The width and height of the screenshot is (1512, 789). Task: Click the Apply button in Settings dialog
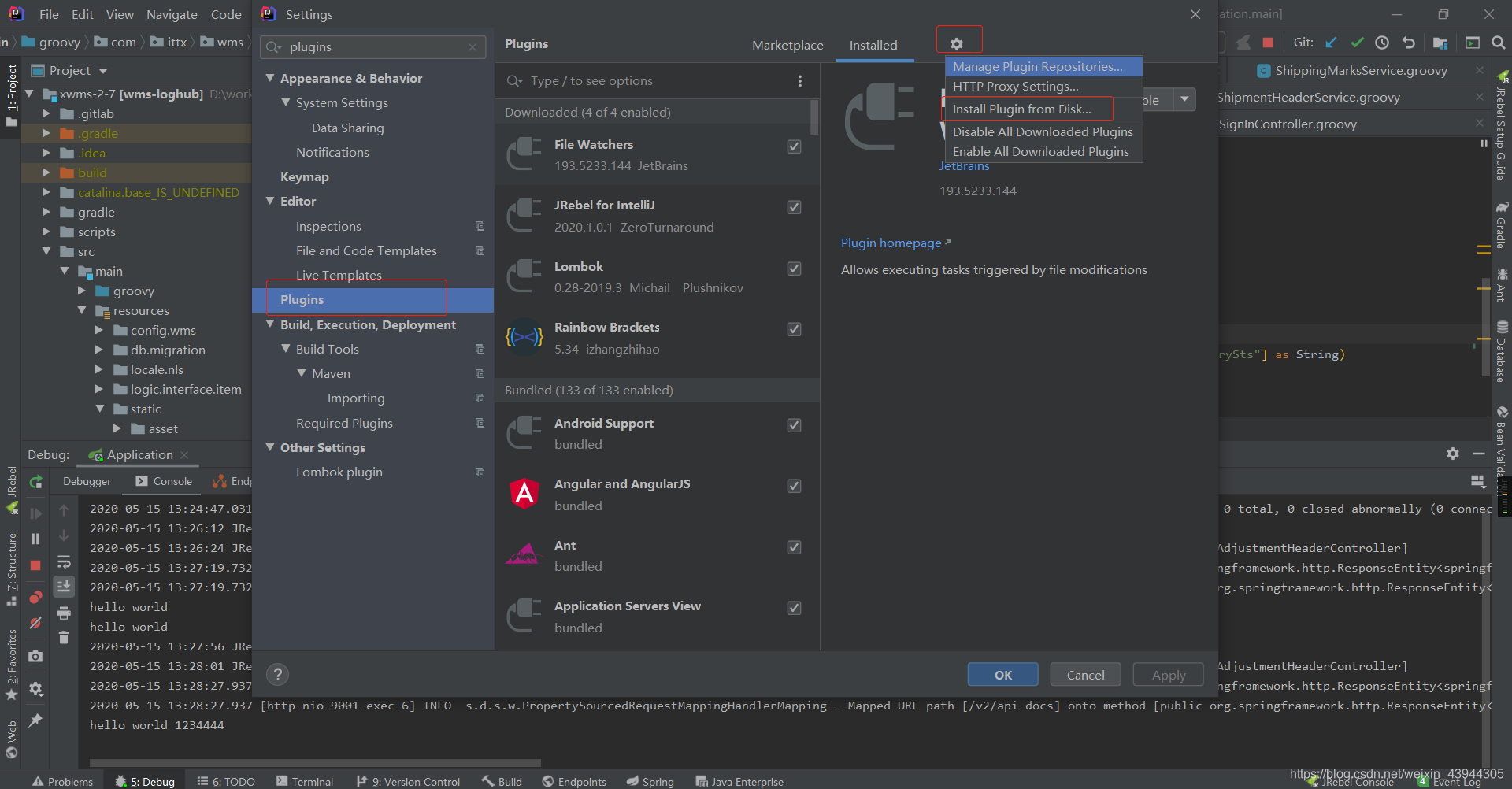point(1169,675)
